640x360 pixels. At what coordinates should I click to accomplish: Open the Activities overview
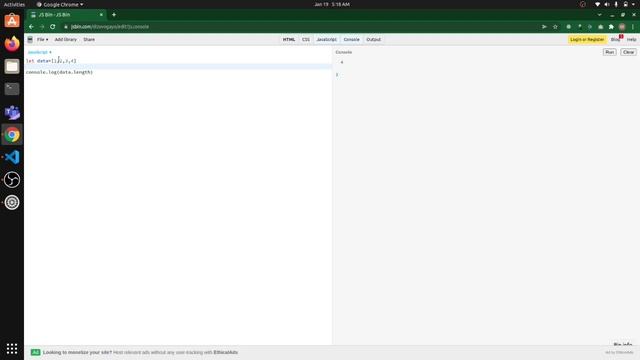(x=14, y=4)
